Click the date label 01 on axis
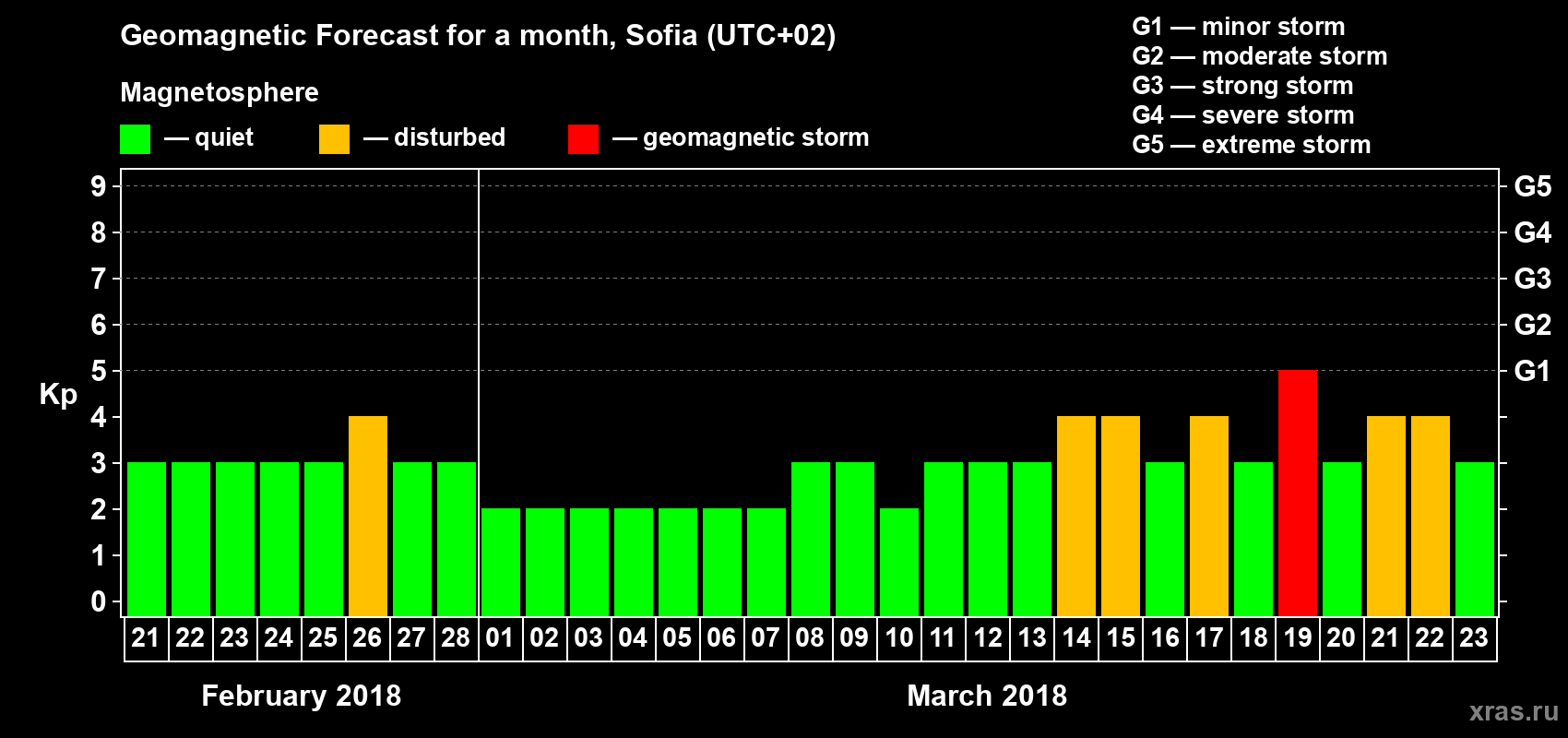The image size is (1568, 738). [x=500, y=638]
